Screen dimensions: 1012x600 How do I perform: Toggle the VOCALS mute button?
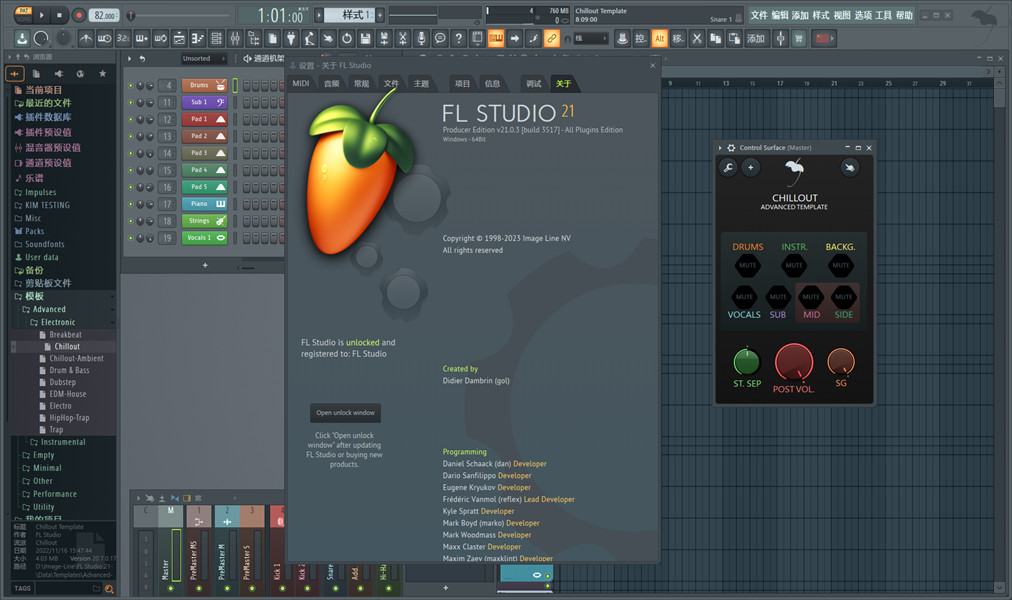click(744, 297)
